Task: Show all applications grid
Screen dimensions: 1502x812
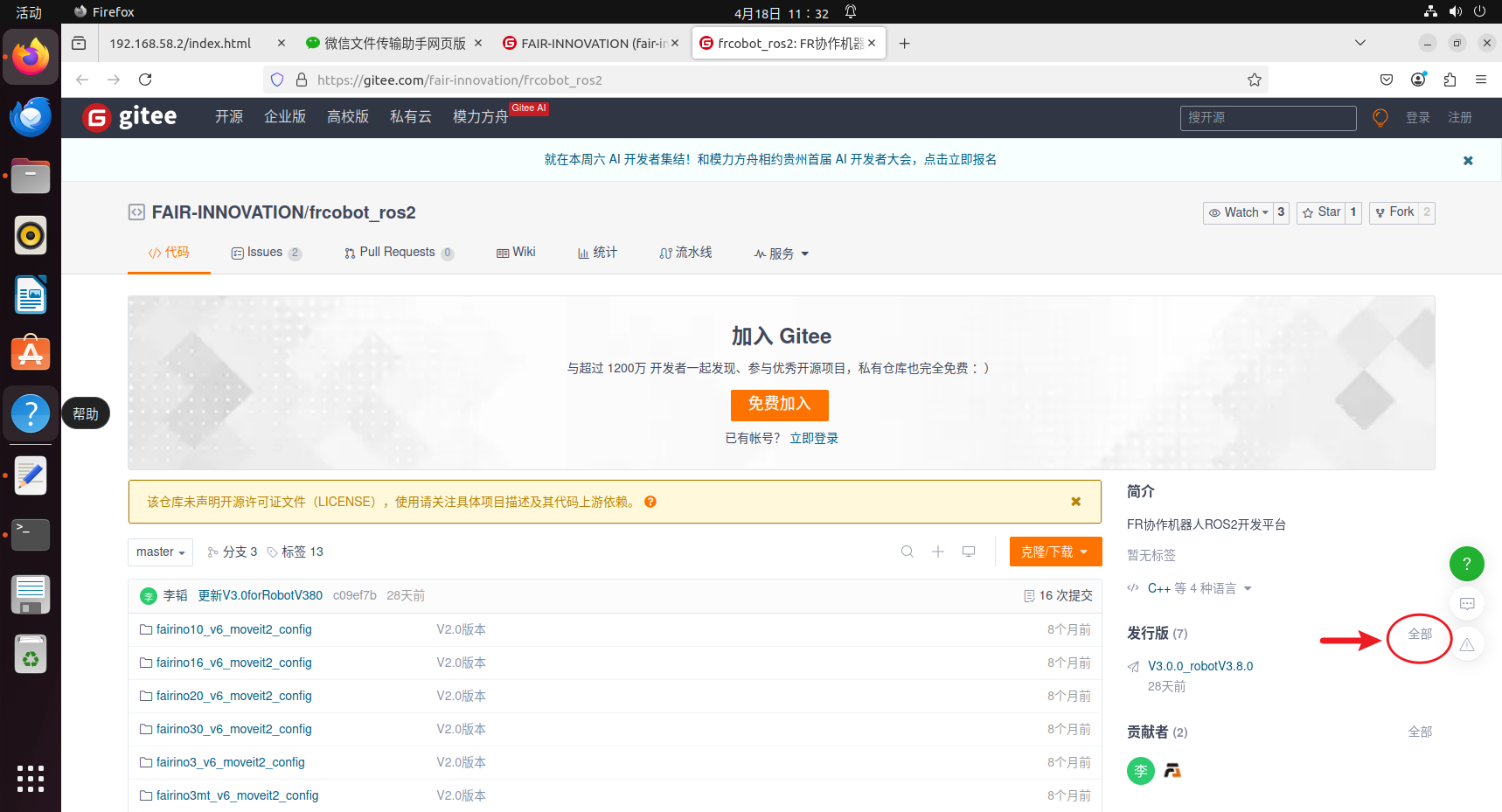Action: [31, 779]
